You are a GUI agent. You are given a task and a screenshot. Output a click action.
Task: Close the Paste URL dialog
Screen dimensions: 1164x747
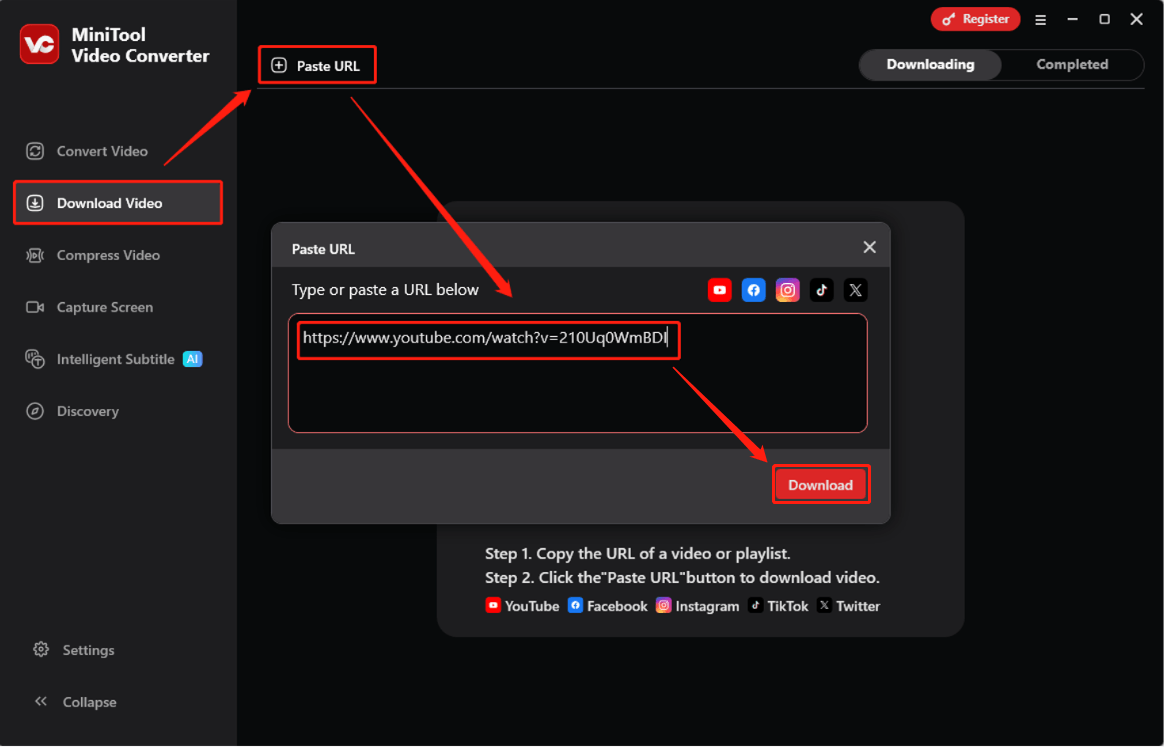point(869,246)
